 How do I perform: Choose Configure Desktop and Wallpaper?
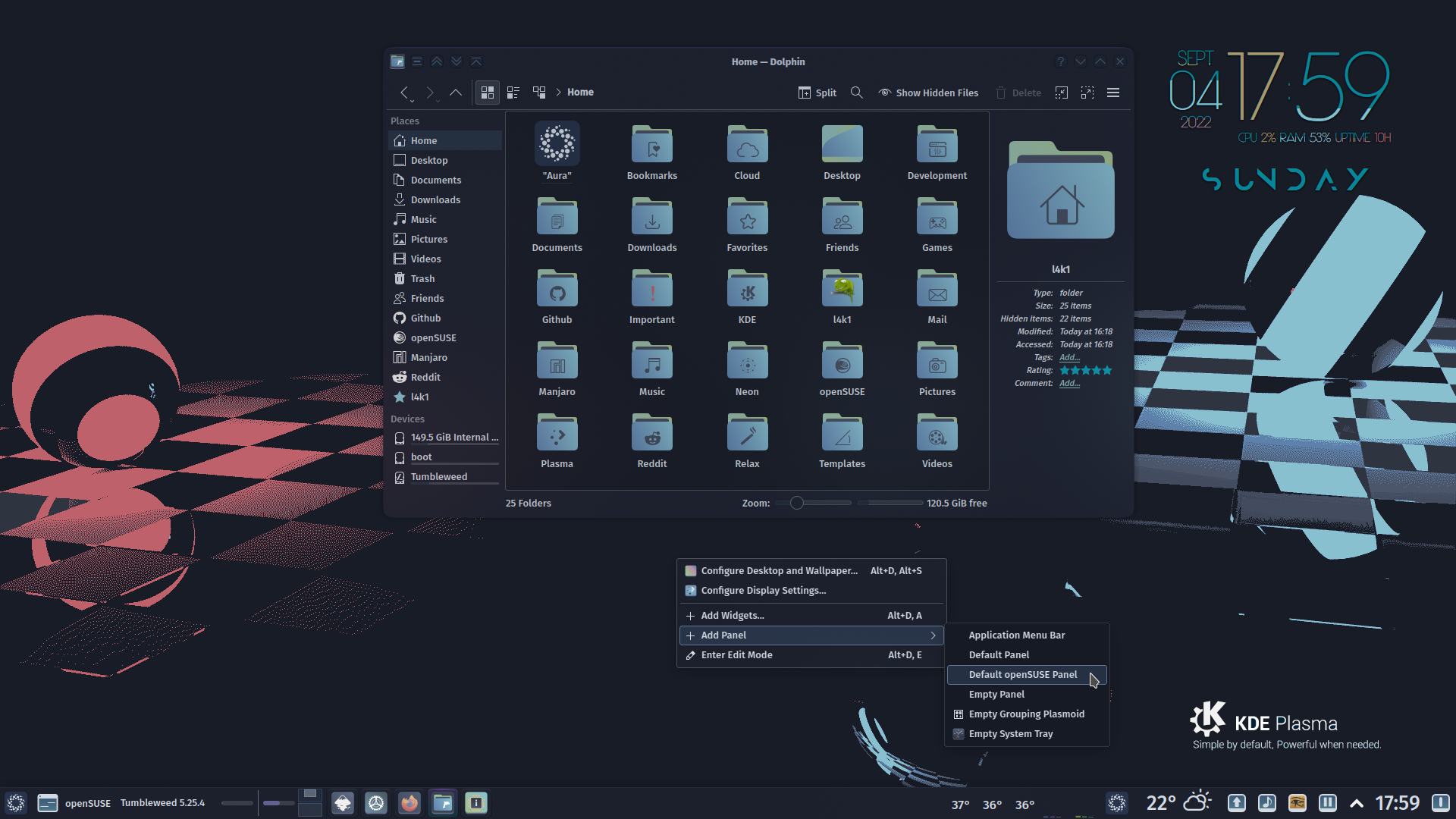pos(811,570)
